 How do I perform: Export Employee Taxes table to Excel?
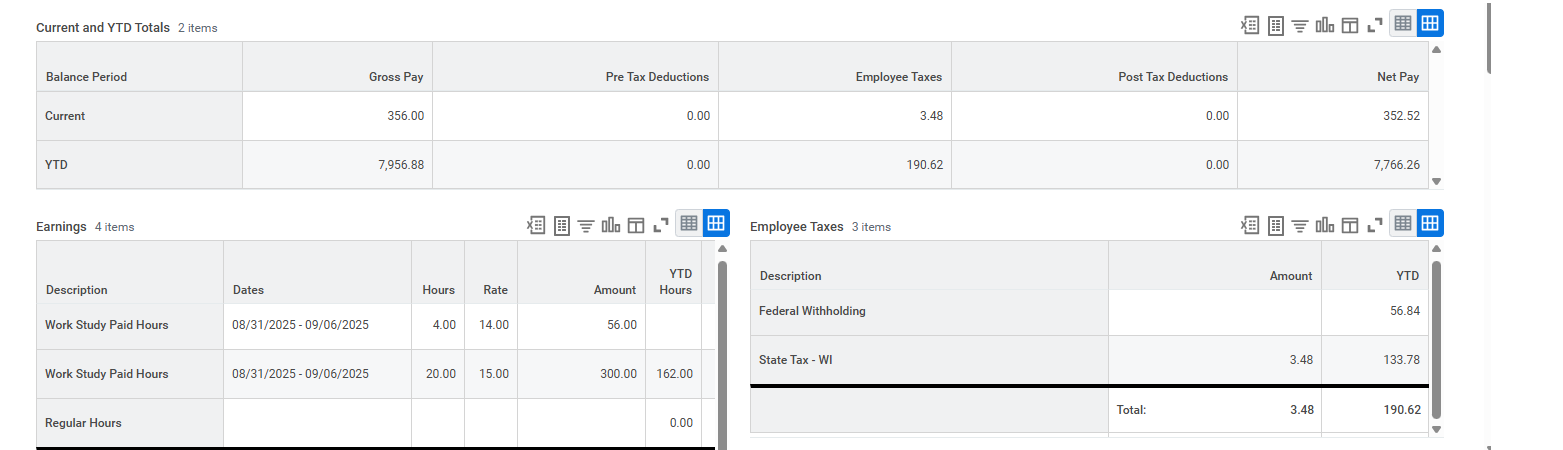click(x=1250, y=225)
